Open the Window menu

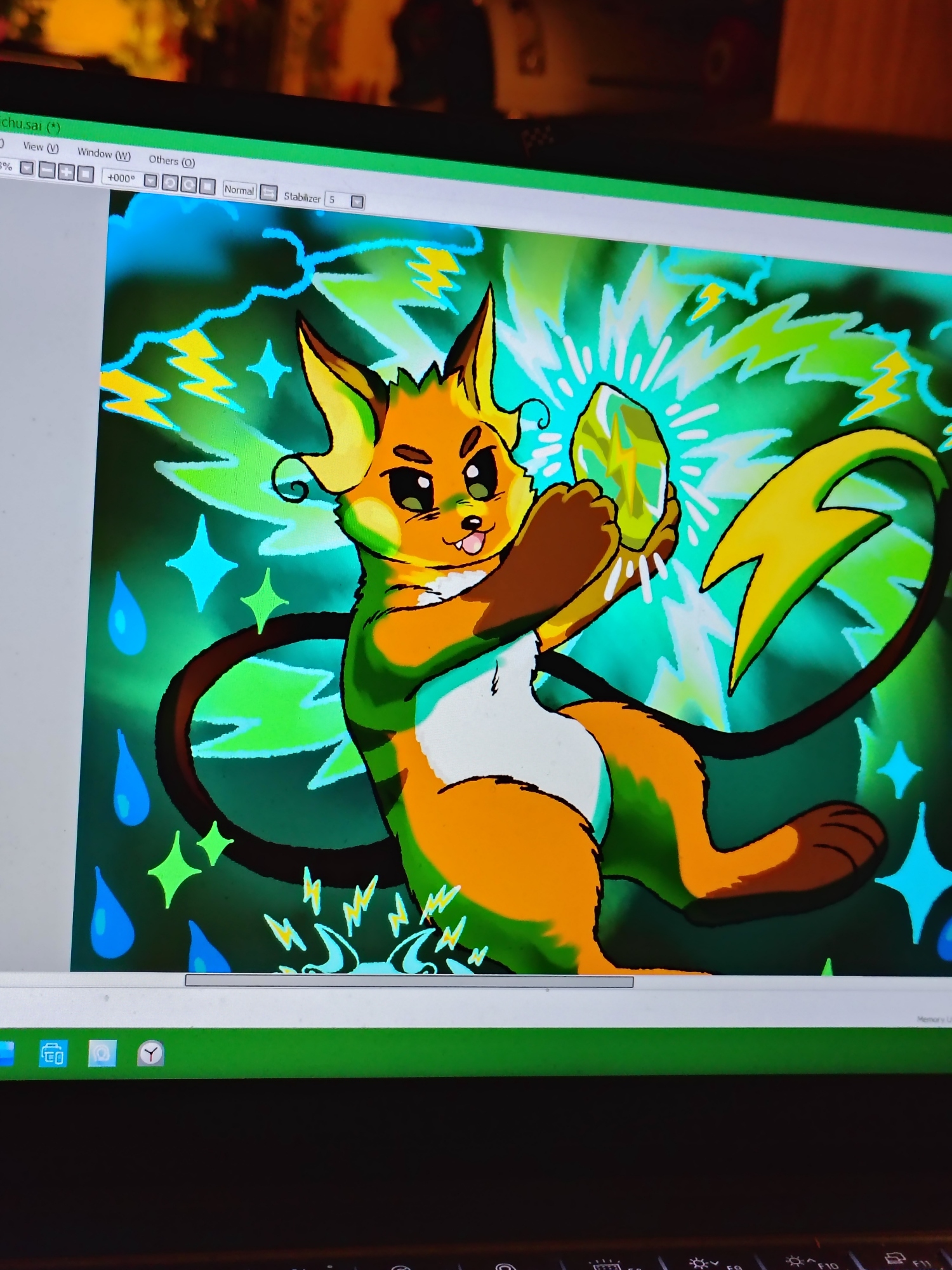click(103, 154)
